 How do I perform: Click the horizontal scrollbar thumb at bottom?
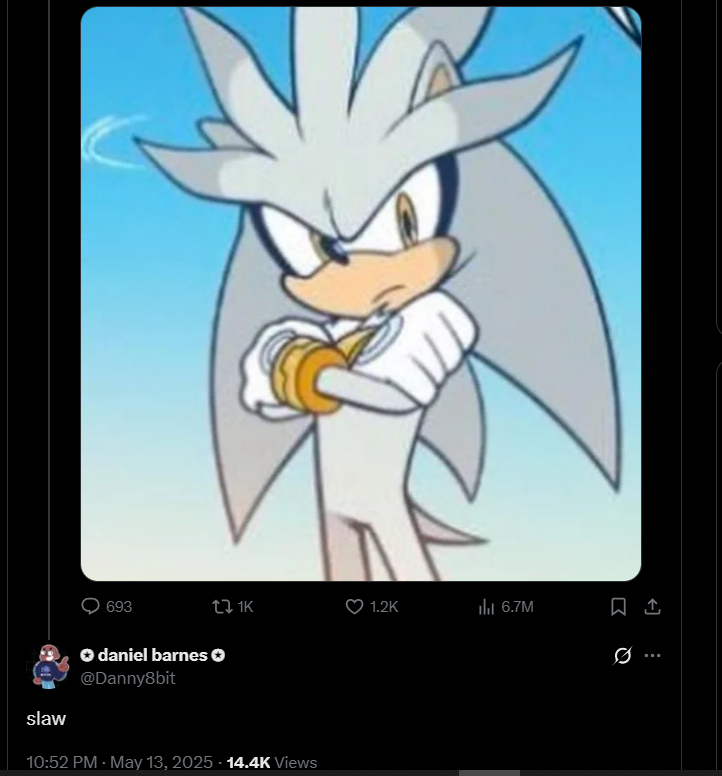coord(489,773)
